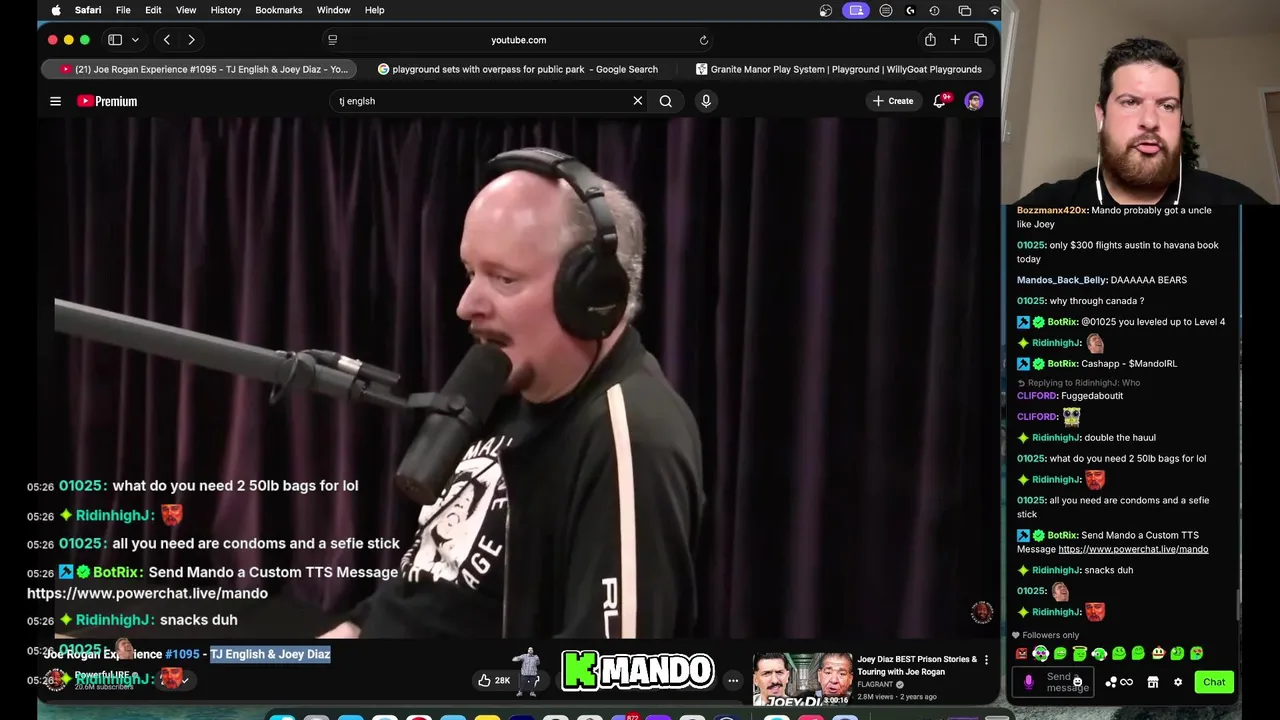Click the Chat send button
Image resolution: width=1280 pixels, height=720 pixels.
[x=1214, y=682]
